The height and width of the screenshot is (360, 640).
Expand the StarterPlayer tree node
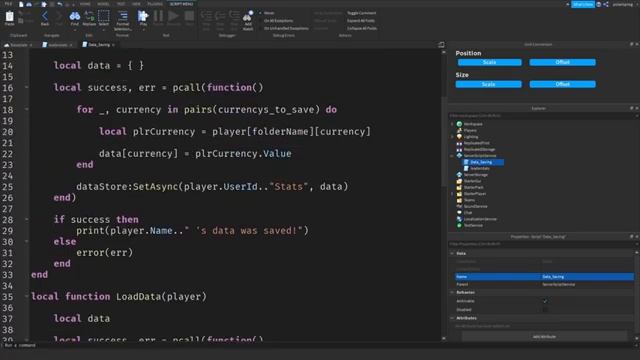tap(452, 194)
